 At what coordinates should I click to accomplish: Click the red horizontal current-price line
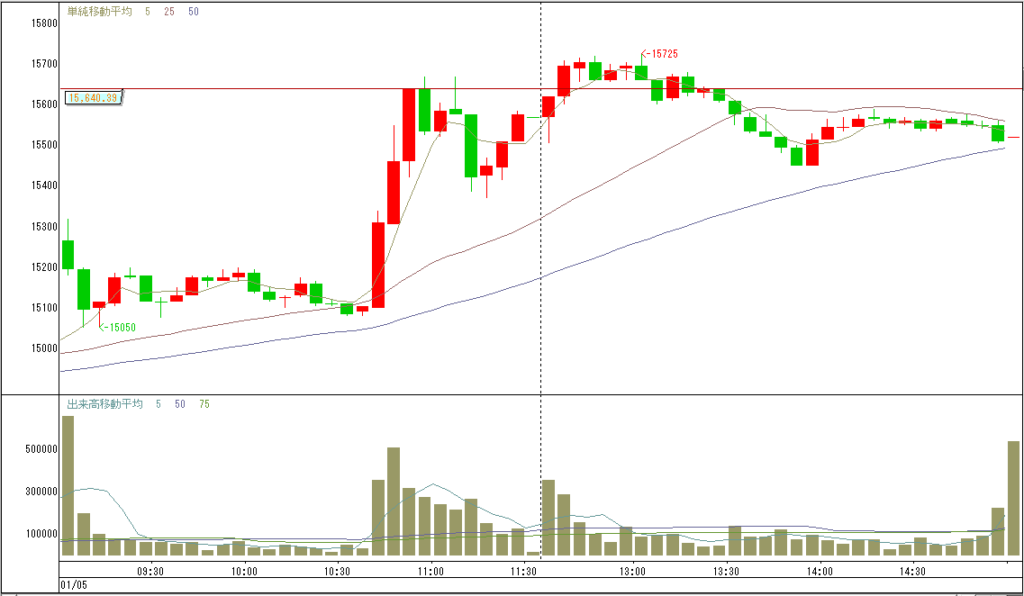[541, 88]
